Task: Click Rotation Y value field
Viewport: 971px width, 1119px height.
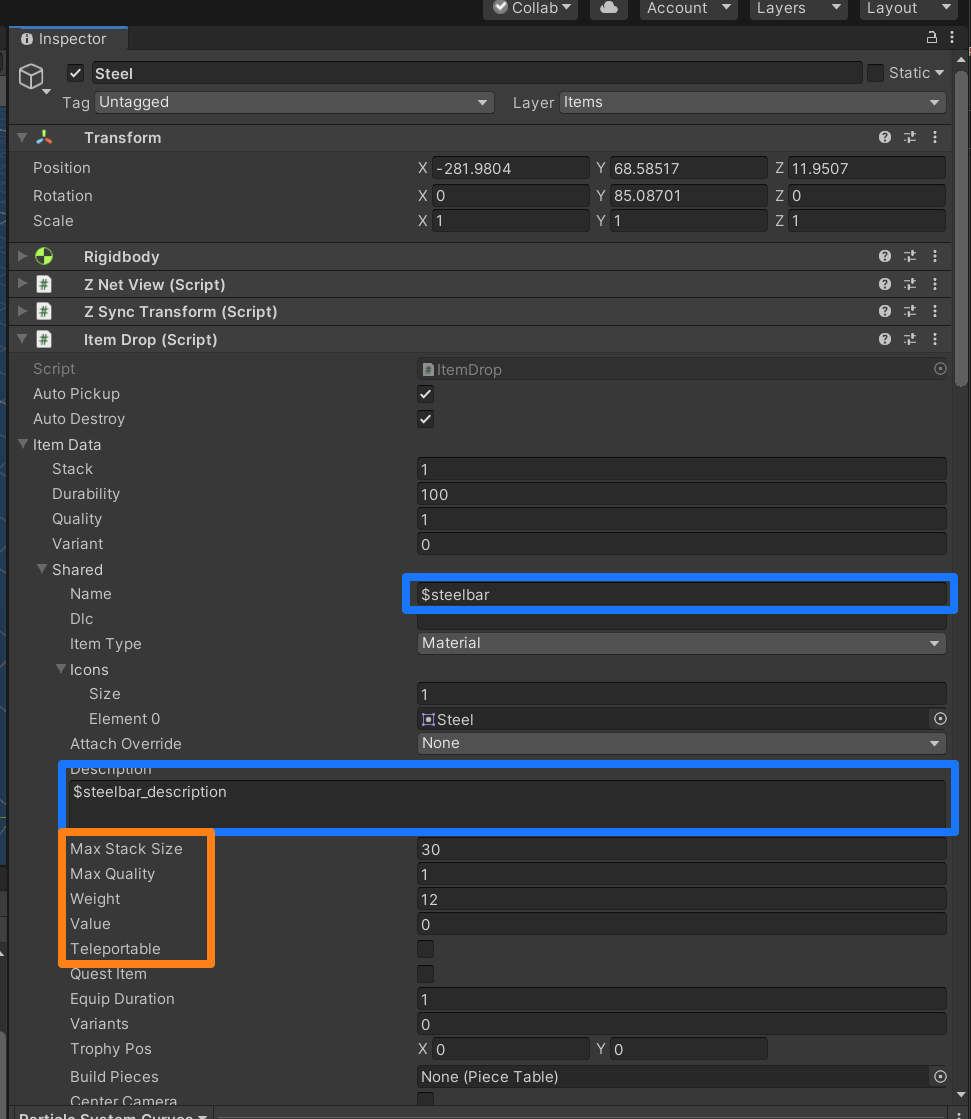Action: click(x=688, y=196)
